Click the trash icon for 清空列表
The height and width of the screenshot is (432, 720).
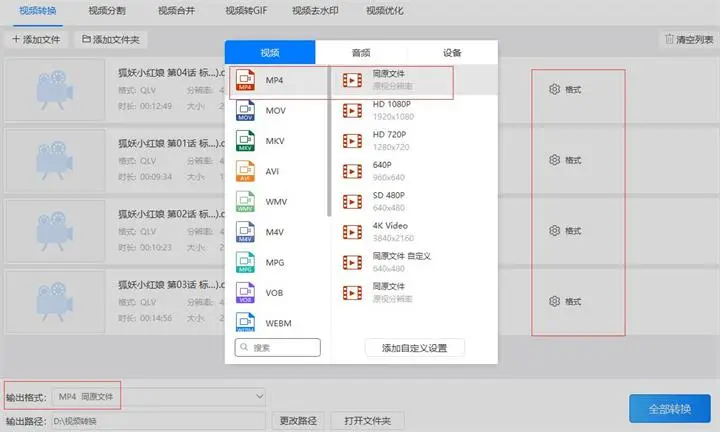[x=669, y=39]
